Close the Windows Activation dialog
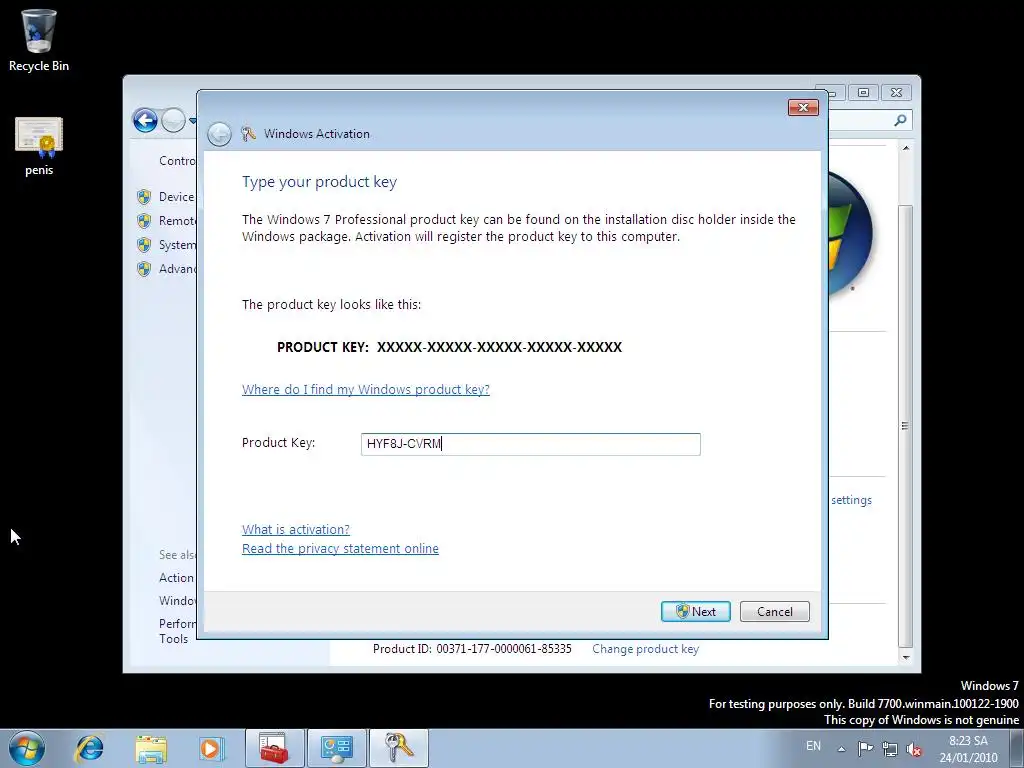 [x=803, y=107]
